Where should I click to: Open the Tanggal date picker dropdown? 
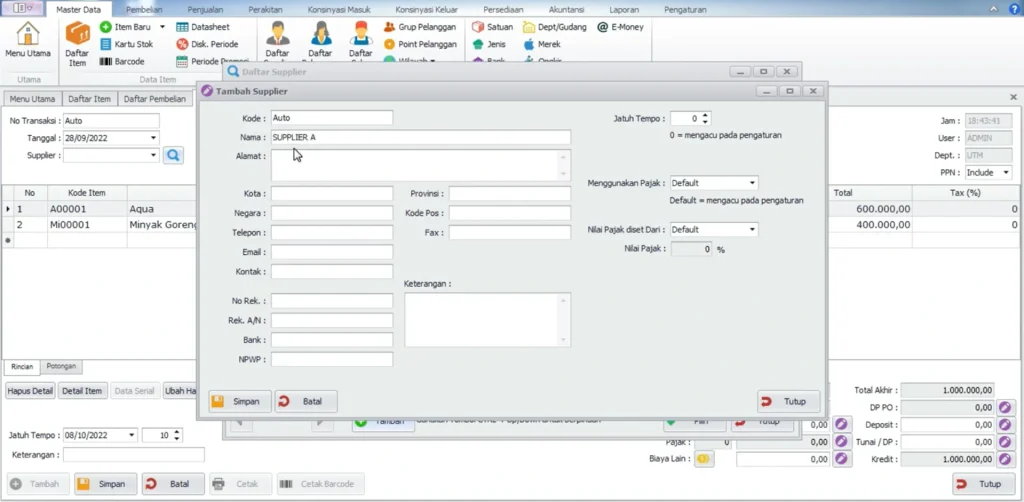[153, 138]
